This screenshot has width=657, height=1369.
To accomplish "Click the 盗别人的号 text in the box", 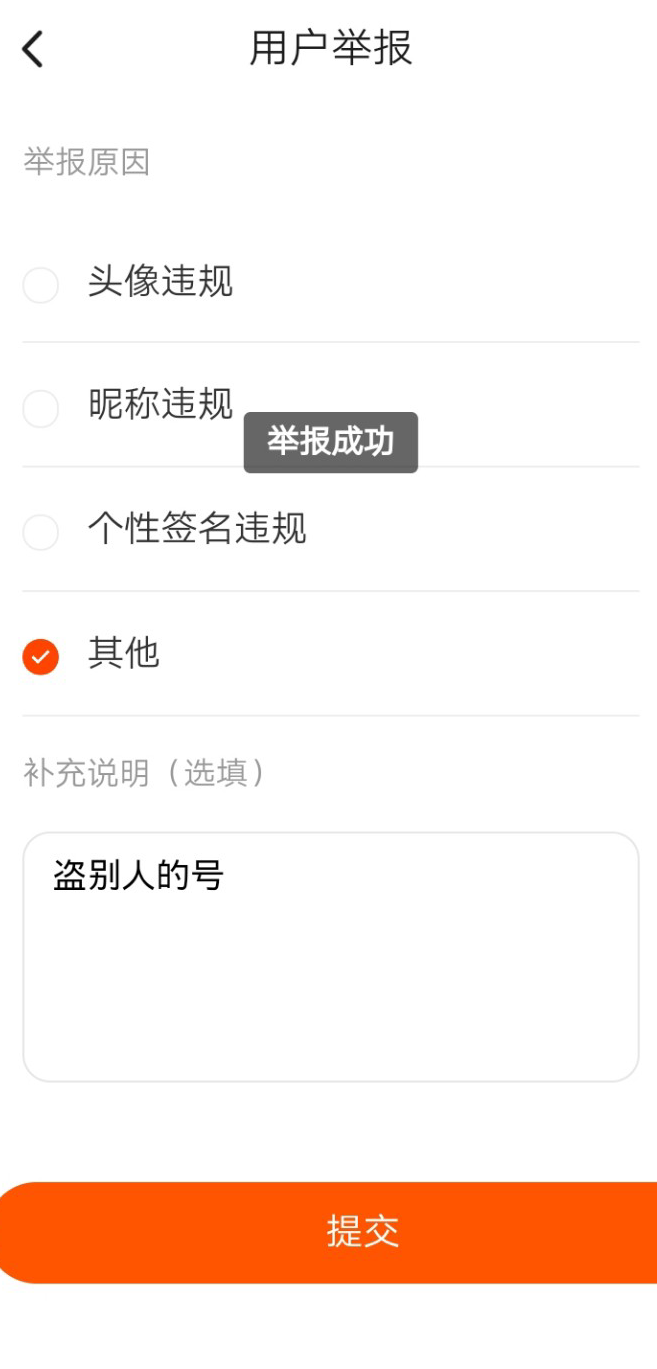I will (x=138, y=876).
